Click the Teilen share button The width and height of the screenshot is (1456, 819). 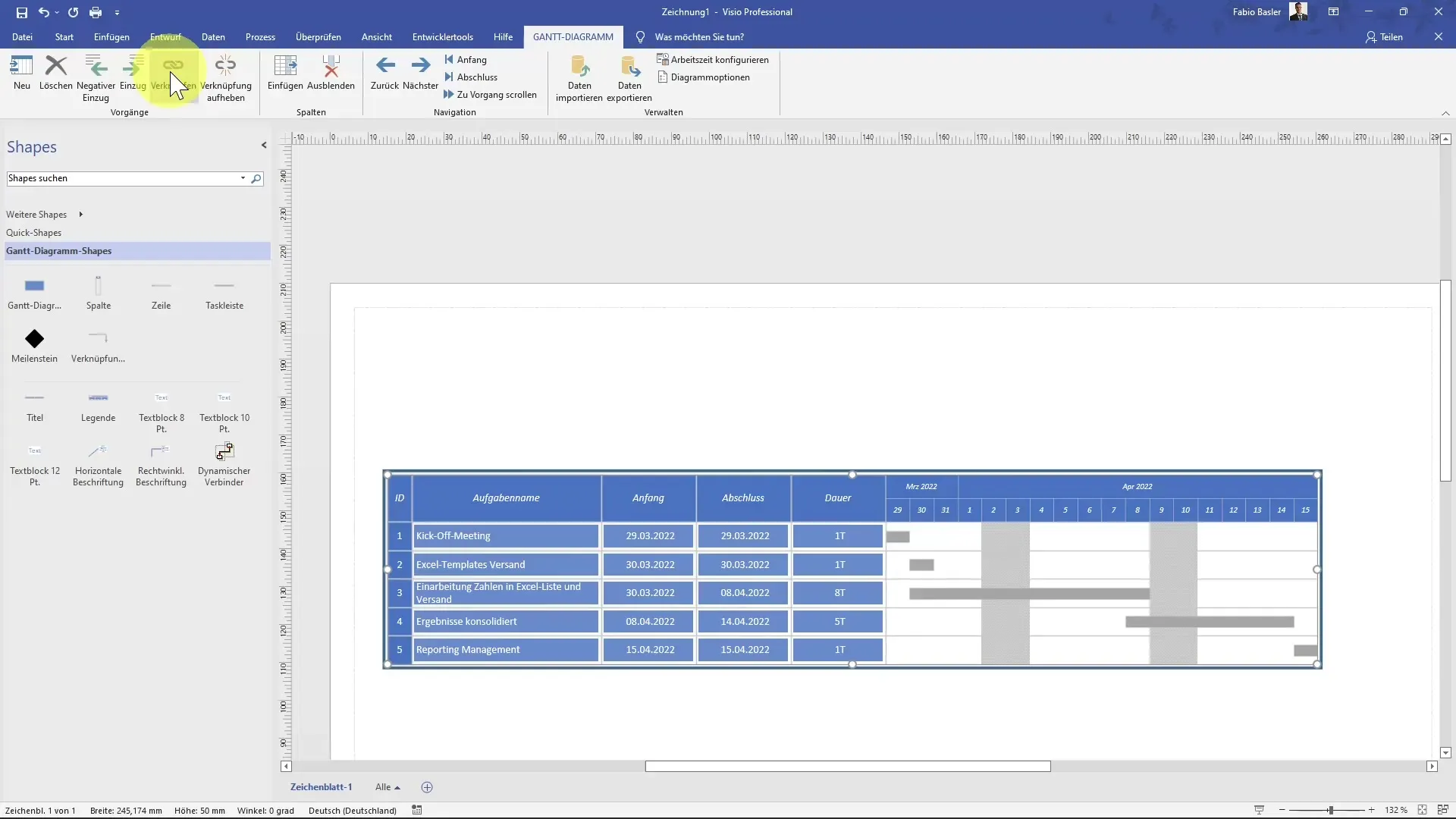1384,36
